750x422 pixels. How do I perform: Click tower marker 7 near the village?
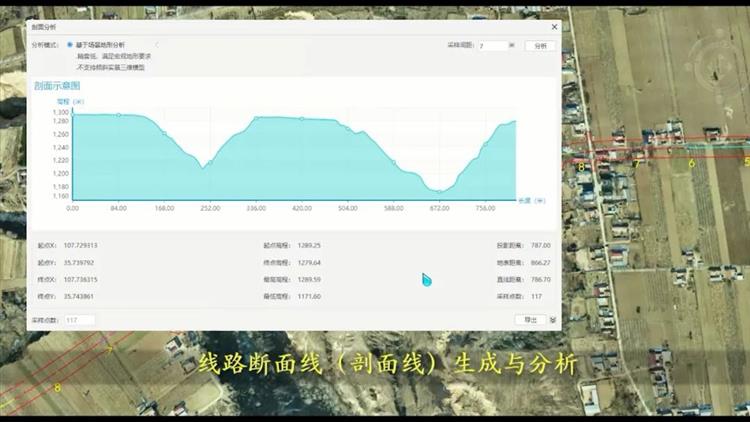tap(634, 163)
